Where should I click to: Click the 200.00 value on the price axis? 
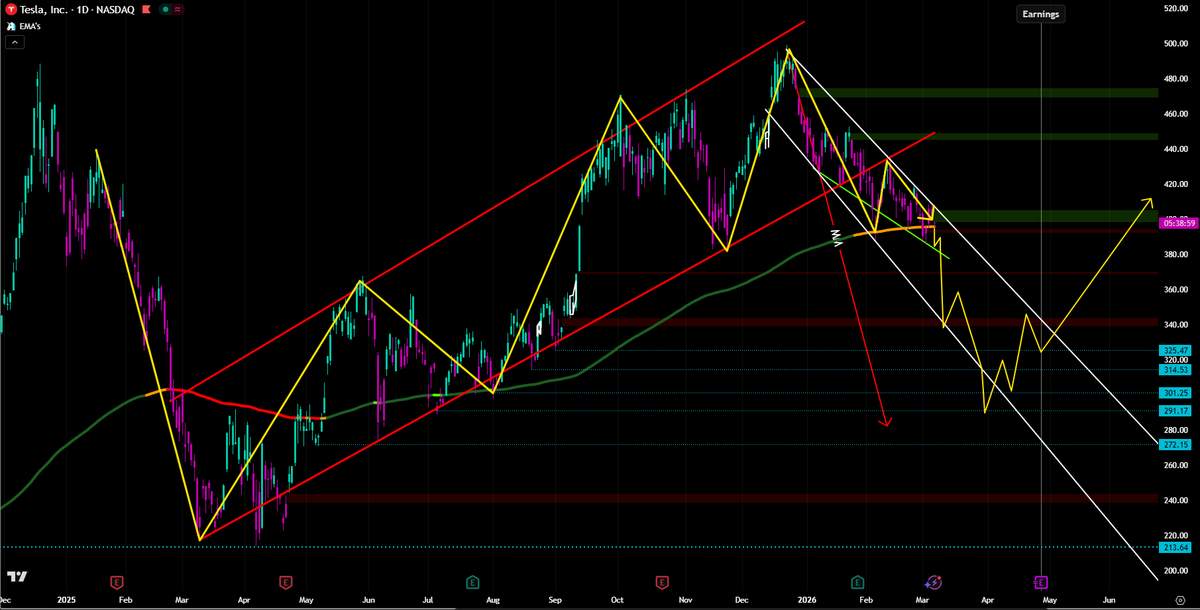pos(1175,570)
